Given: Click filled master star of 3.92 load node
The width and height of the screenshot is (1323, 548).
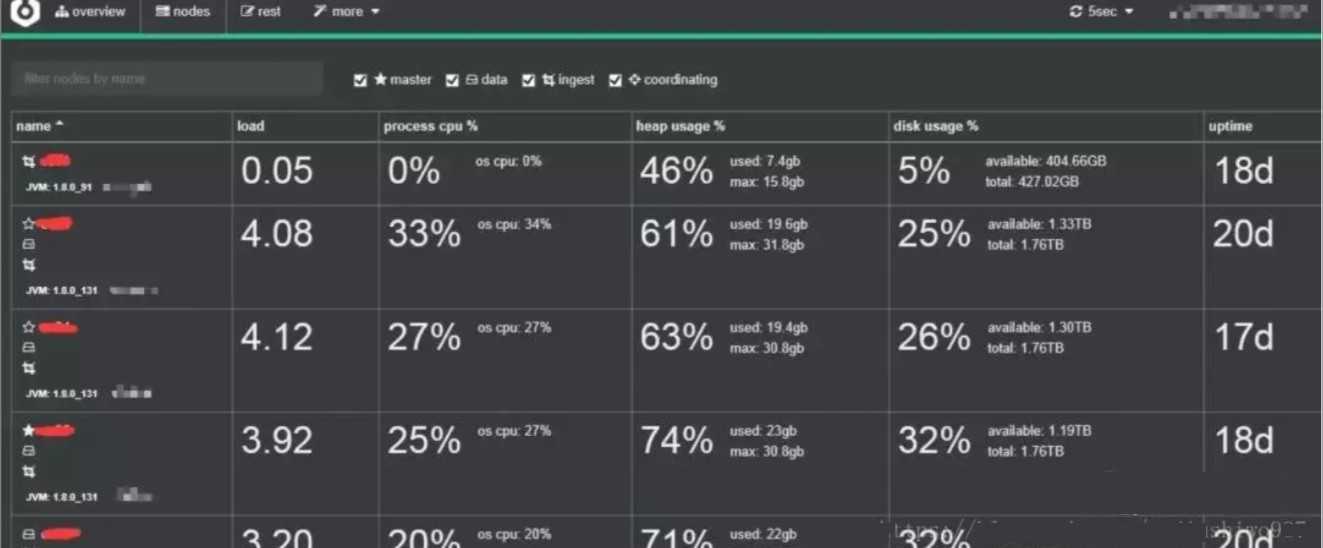Looking at the screenshot, I should 29,431.
